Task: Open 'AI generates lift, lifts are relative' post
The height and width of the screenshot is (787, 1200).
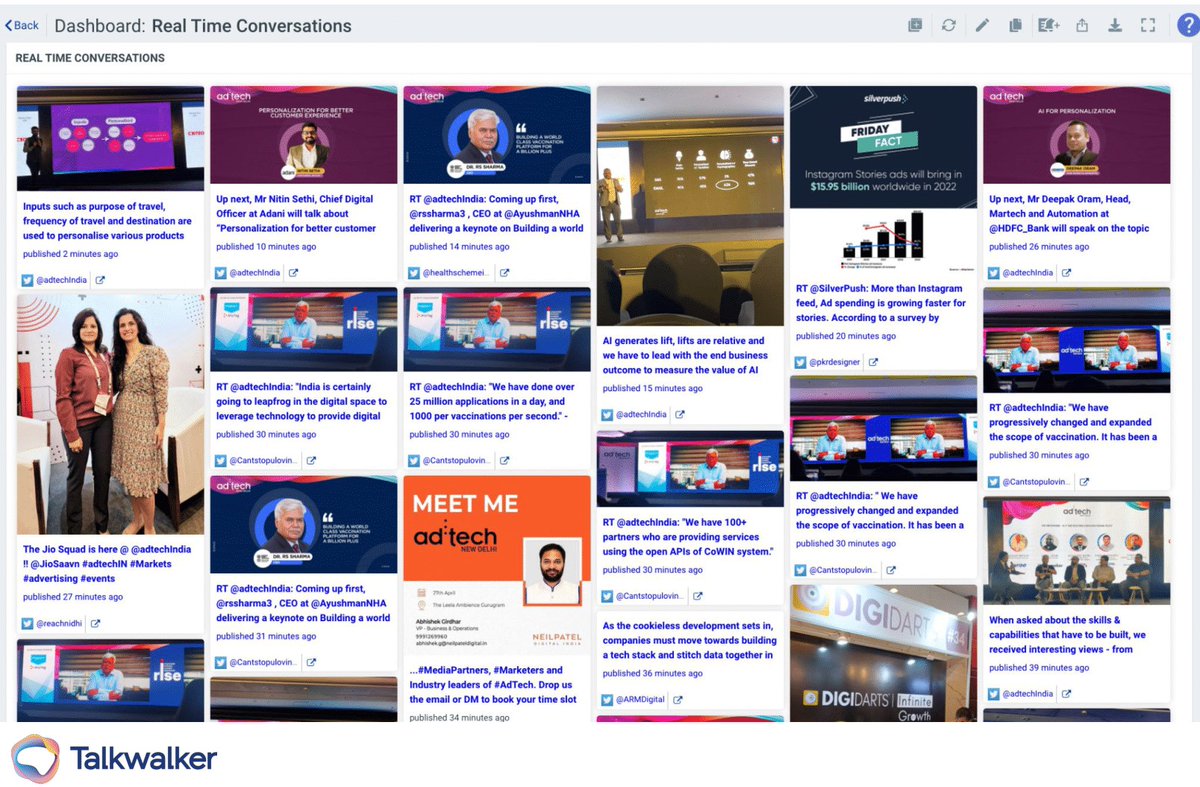Action: pos(685,355)
